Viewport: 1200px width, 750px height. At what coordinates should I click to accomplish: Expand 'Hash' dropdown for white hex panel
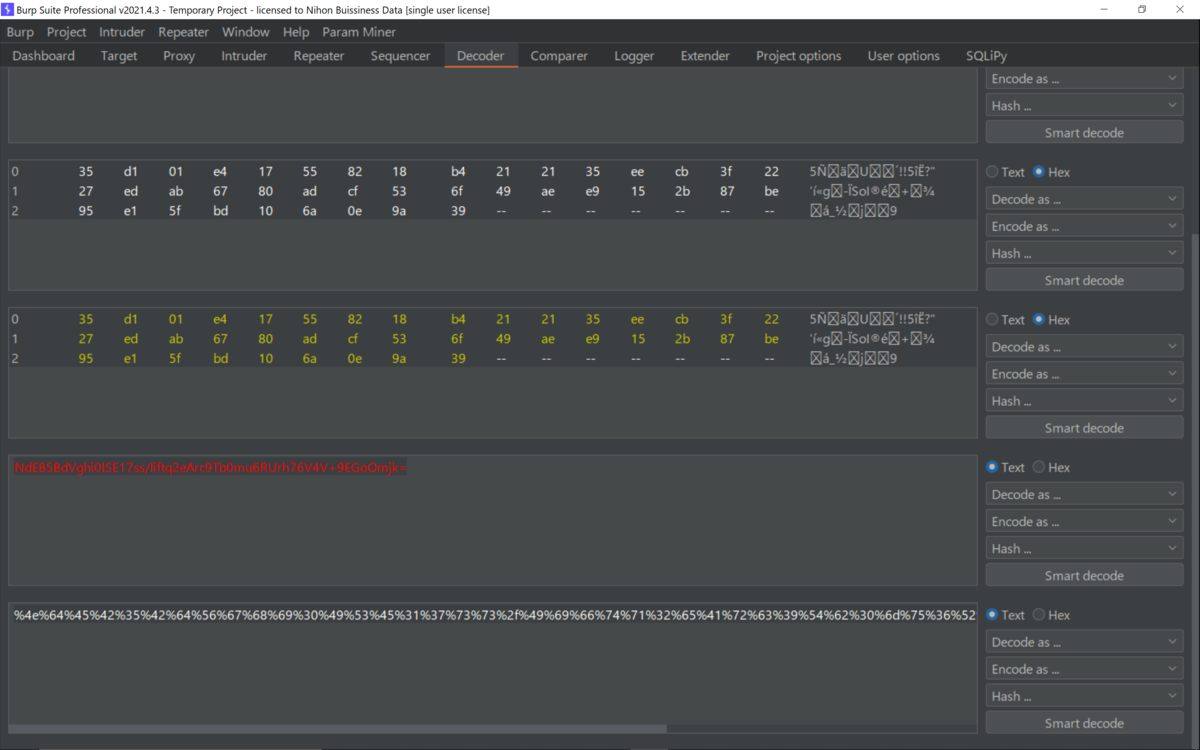[x=1084, y=253]
